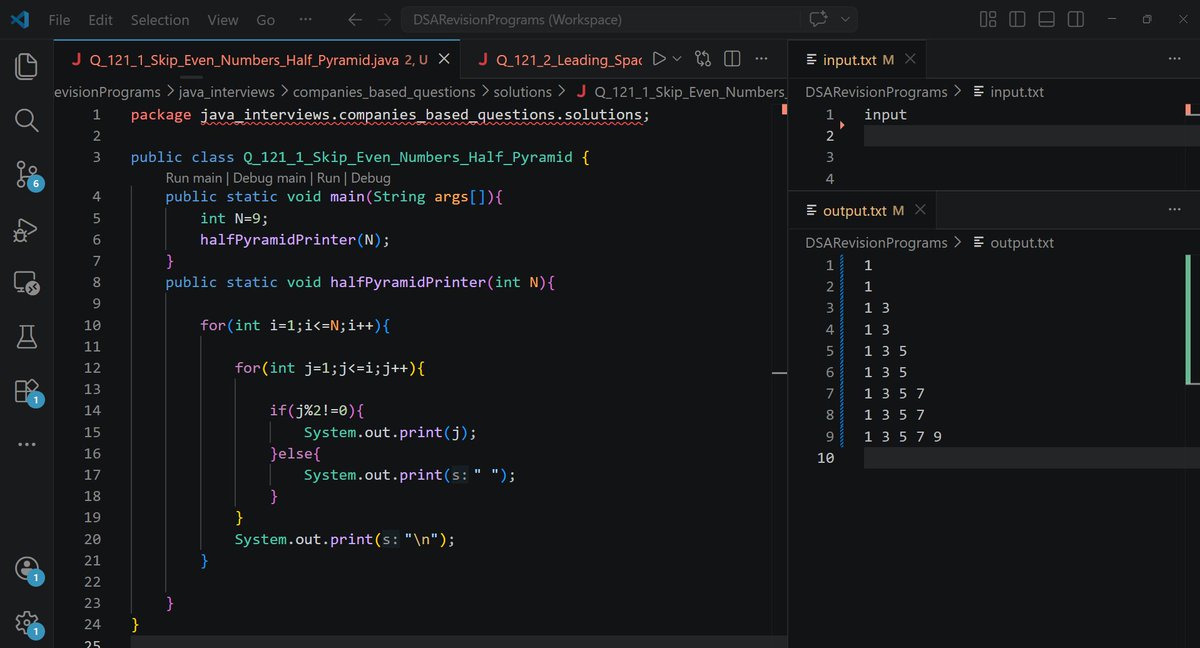Select the output.txt editor tab
This screenshot has width=1200, height=648.
(864, 210)
